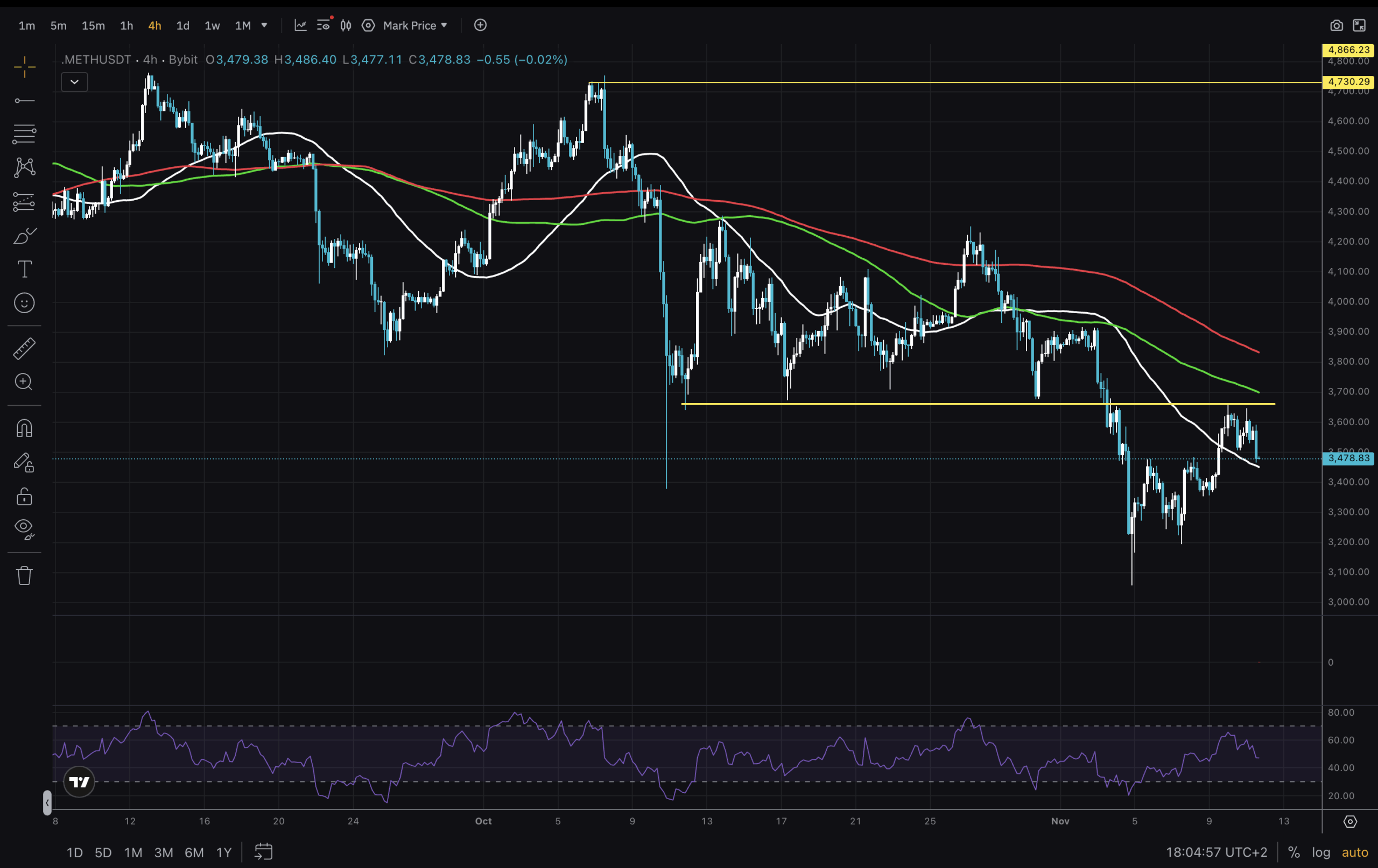Select the Fibonacci retracement tool
This screenshot has width=1378, height=868.
pos(25,134)
